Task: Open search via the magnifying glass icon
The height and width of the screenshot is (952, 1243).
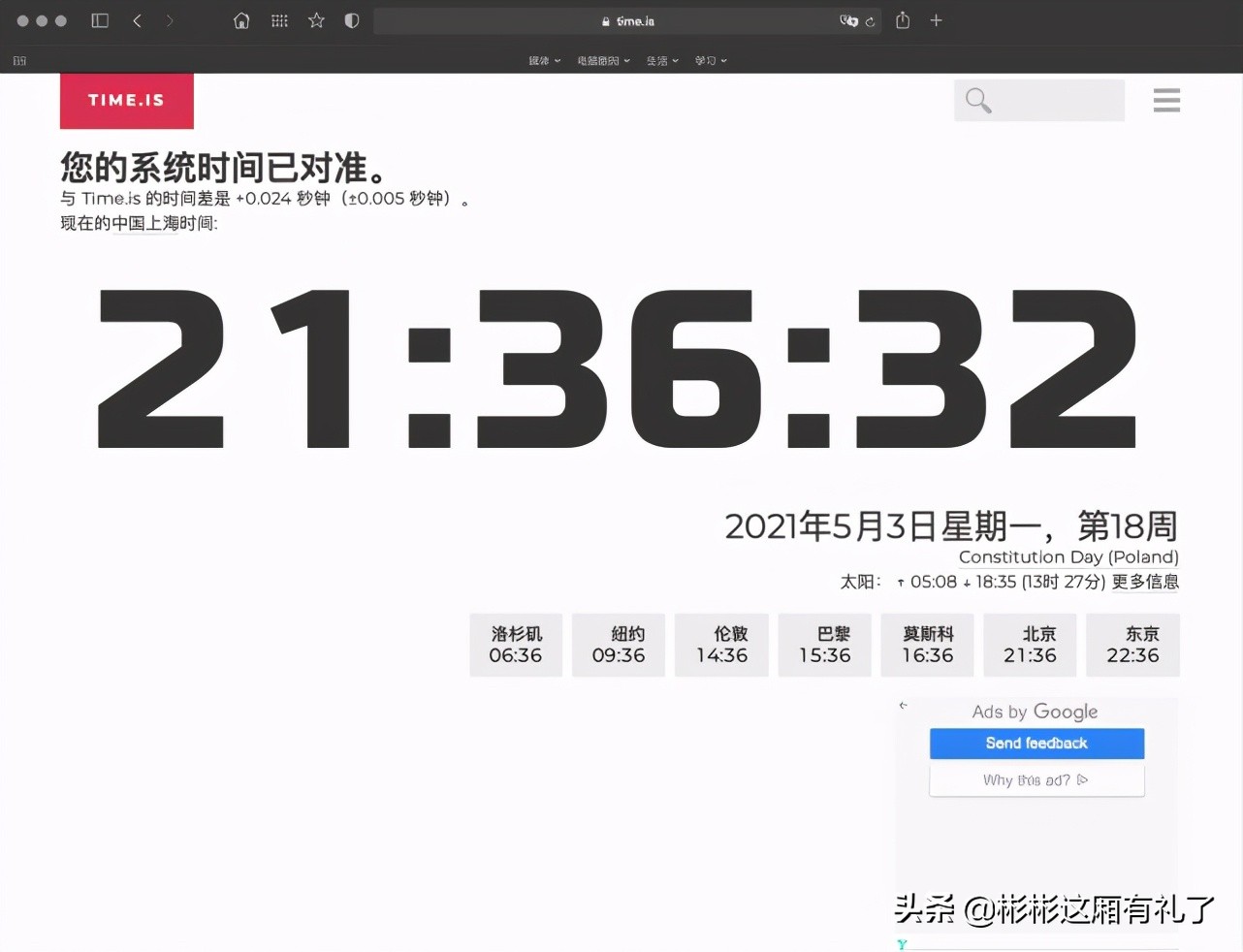Action: coord(977,100)
